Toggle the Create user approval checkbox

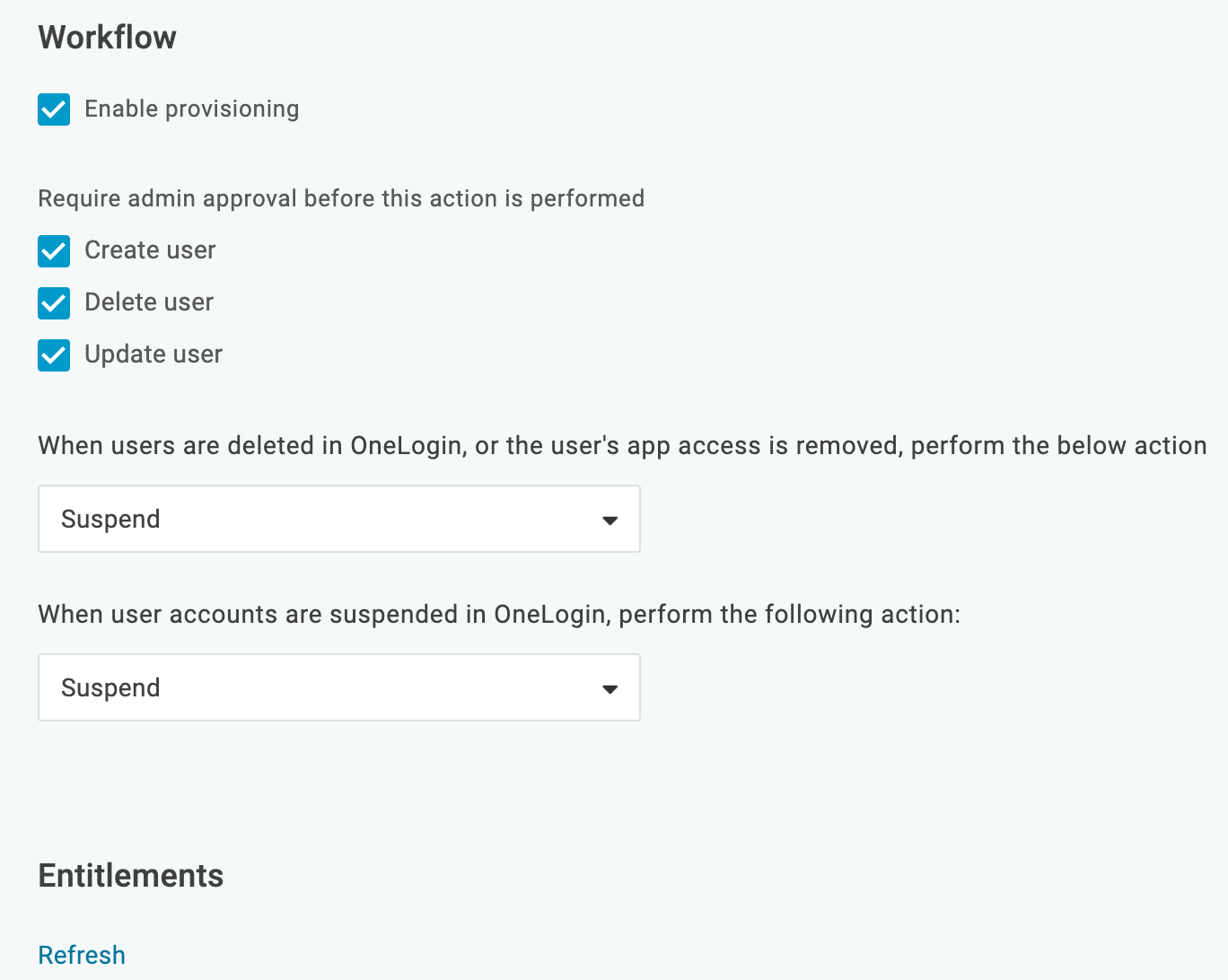[54, 251]
